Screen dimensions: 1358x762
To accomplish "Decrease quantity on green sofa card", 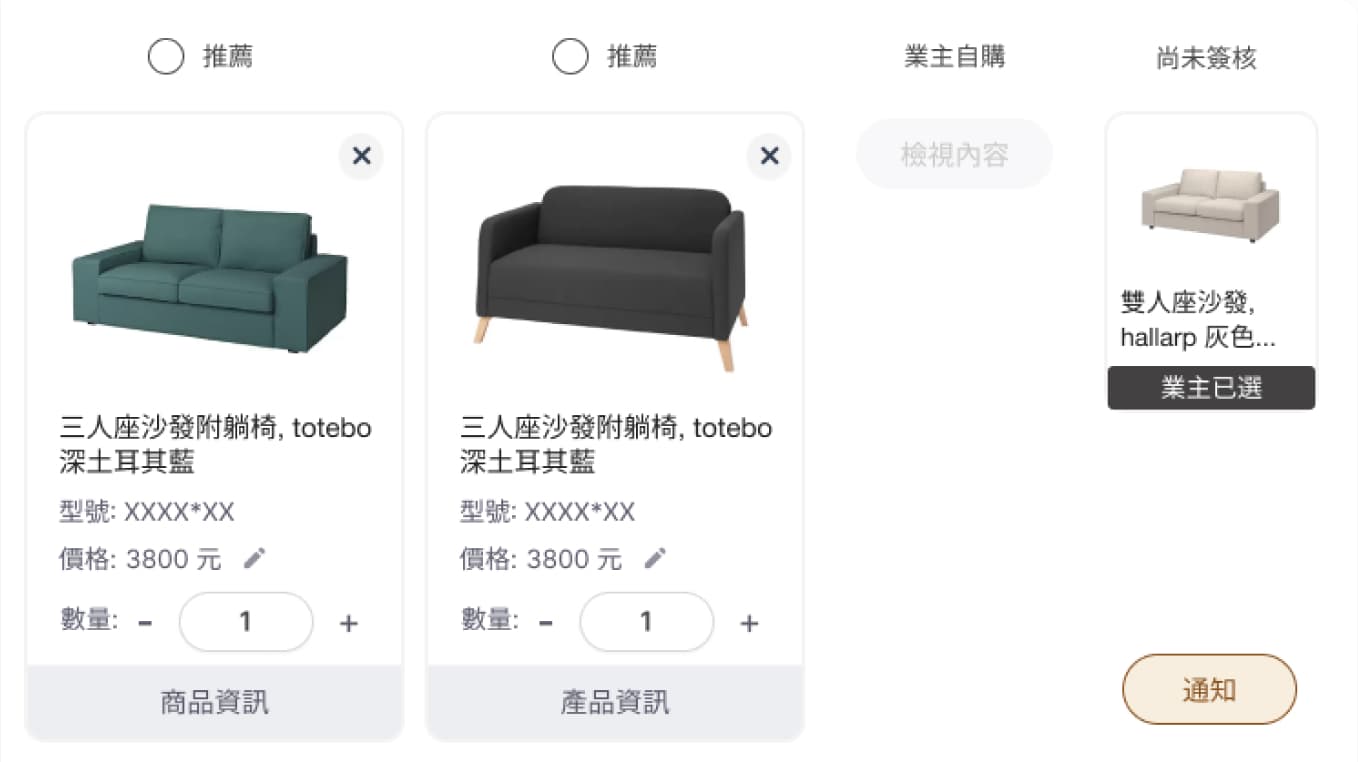I will 145,623.
